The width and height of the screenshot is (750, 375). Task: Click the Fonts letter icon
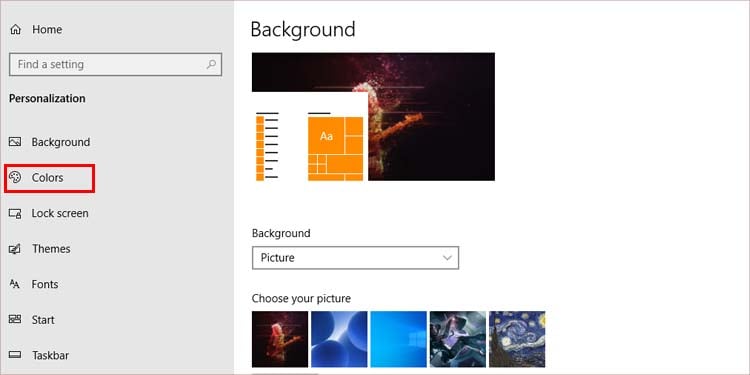[15, 284]
